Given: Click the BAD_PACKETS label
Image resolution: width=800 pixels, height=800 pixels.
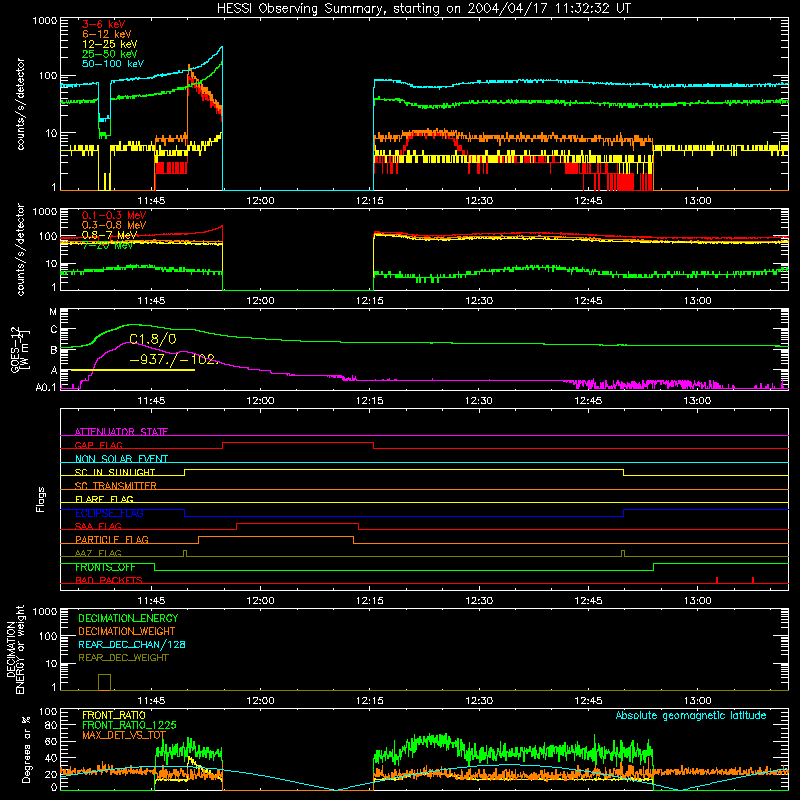Looking at the screenshot, I should [109, 580].
